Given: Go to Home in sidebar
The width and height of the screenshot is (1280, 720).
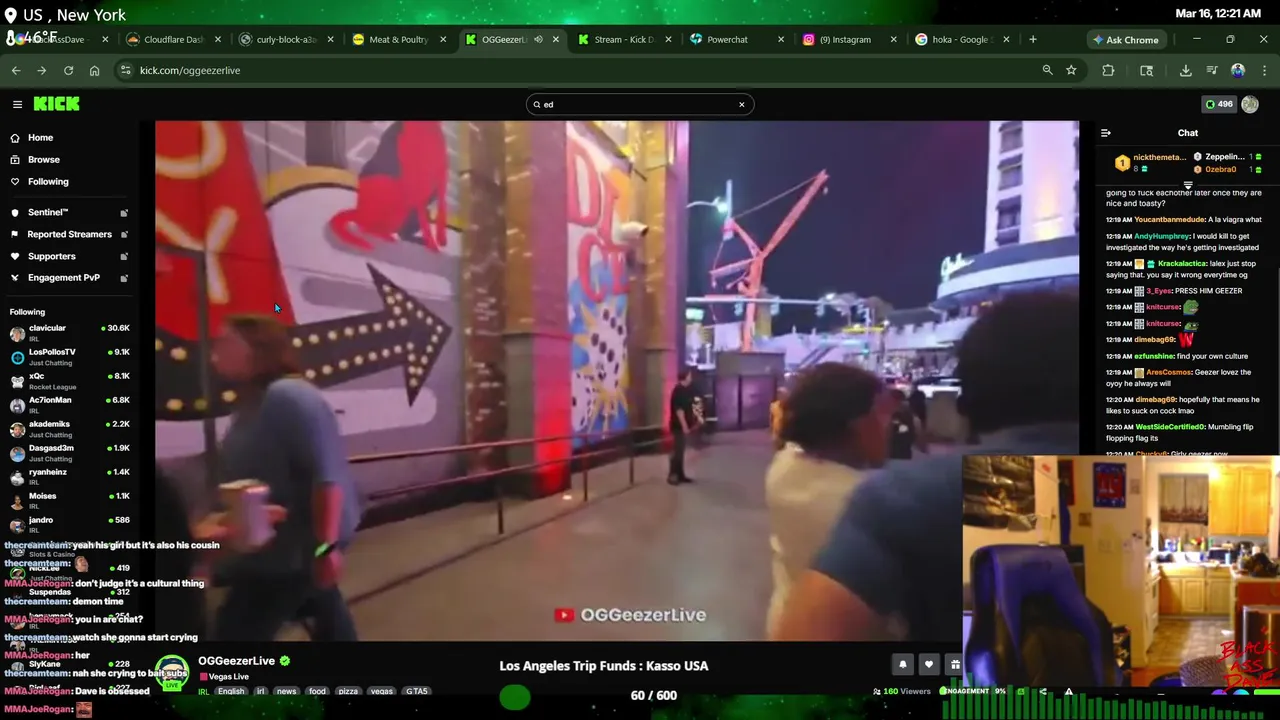Looking at the screenshot, I should pos(40,138).
